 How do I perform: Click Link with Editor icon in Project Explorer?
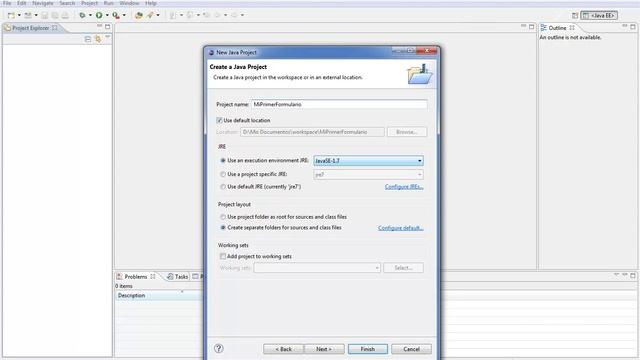point(98,39)
